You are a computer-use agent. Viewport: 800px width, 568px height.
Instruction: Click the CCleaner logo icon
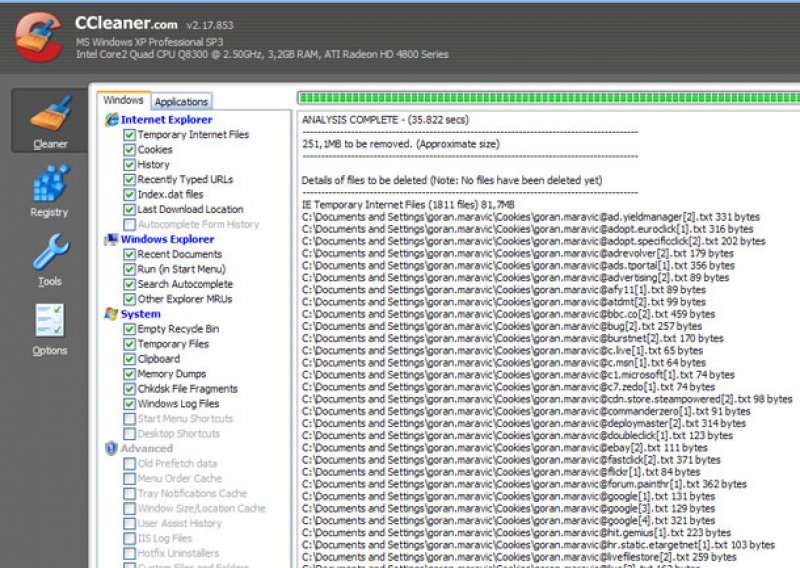38,37
